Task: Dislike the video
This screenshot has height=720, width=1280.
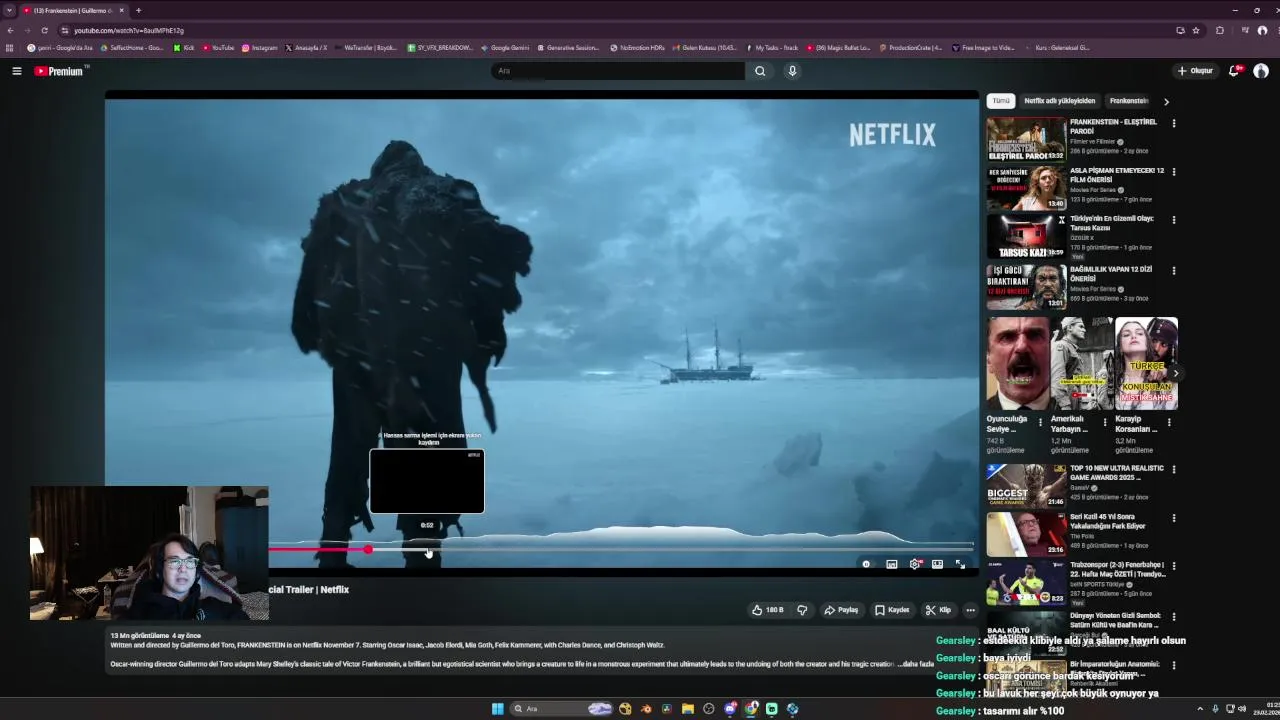Action: [802, 610]
